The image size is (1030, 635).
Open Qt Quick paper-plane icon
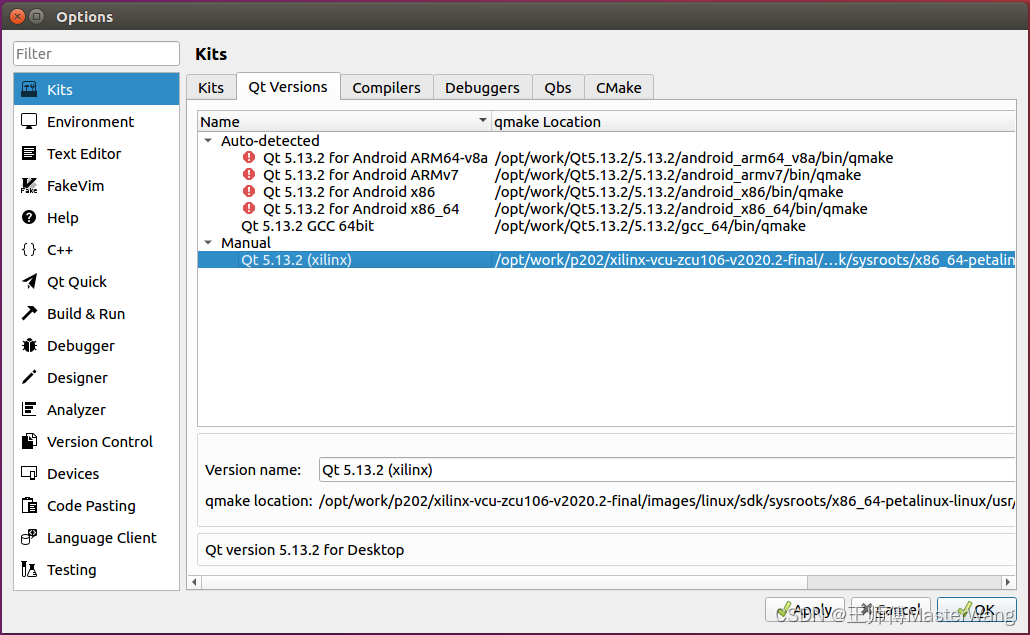pos(29,282)
